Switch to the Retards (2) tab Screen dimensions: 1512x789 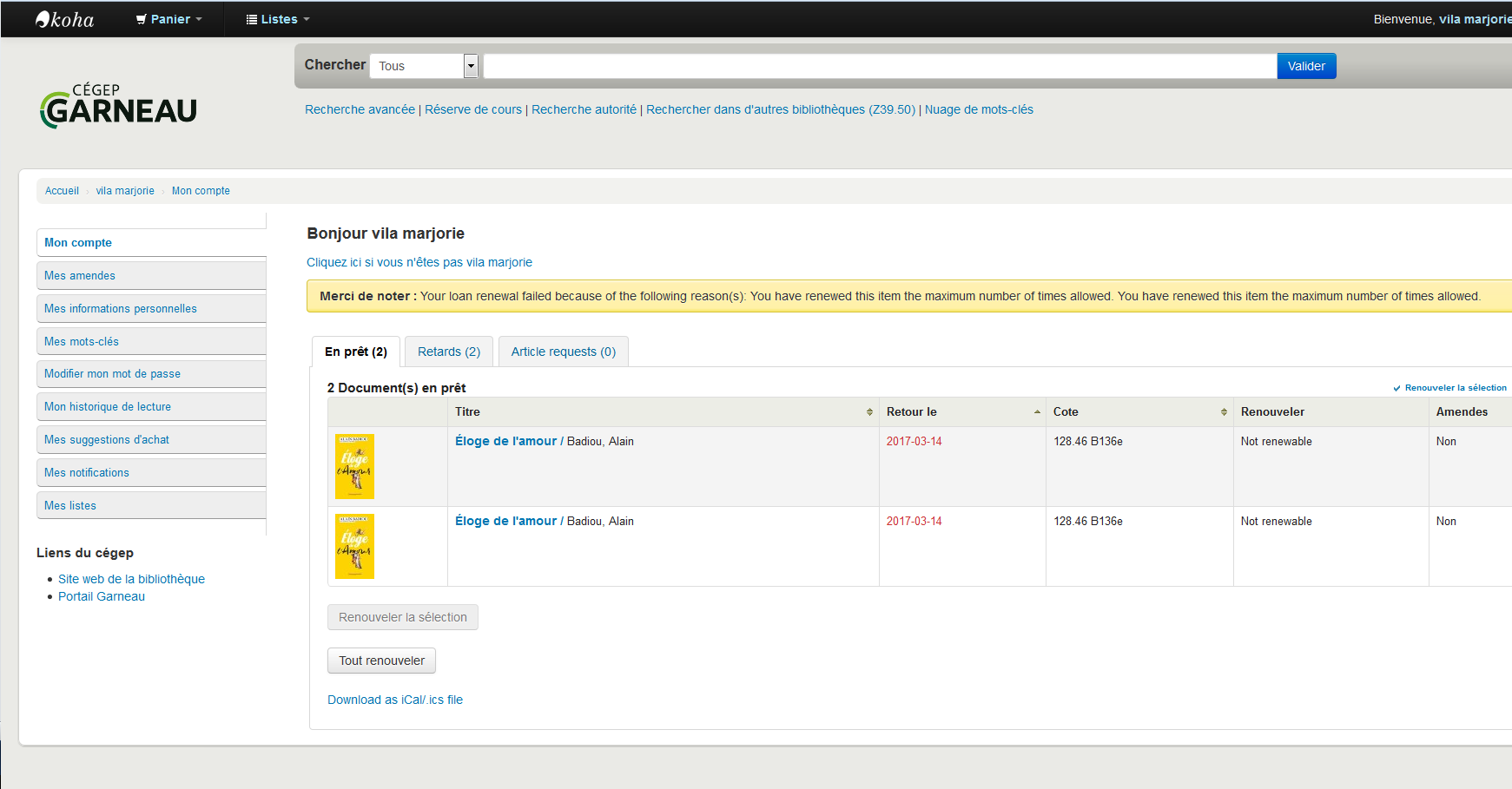(x=448, y=352)
